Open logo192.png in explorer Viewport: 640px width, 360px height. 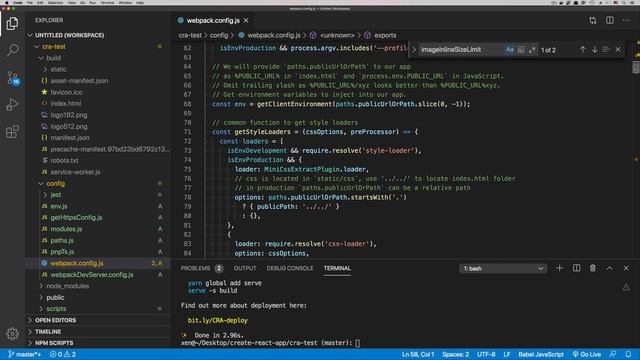click(x=69, y=115)
